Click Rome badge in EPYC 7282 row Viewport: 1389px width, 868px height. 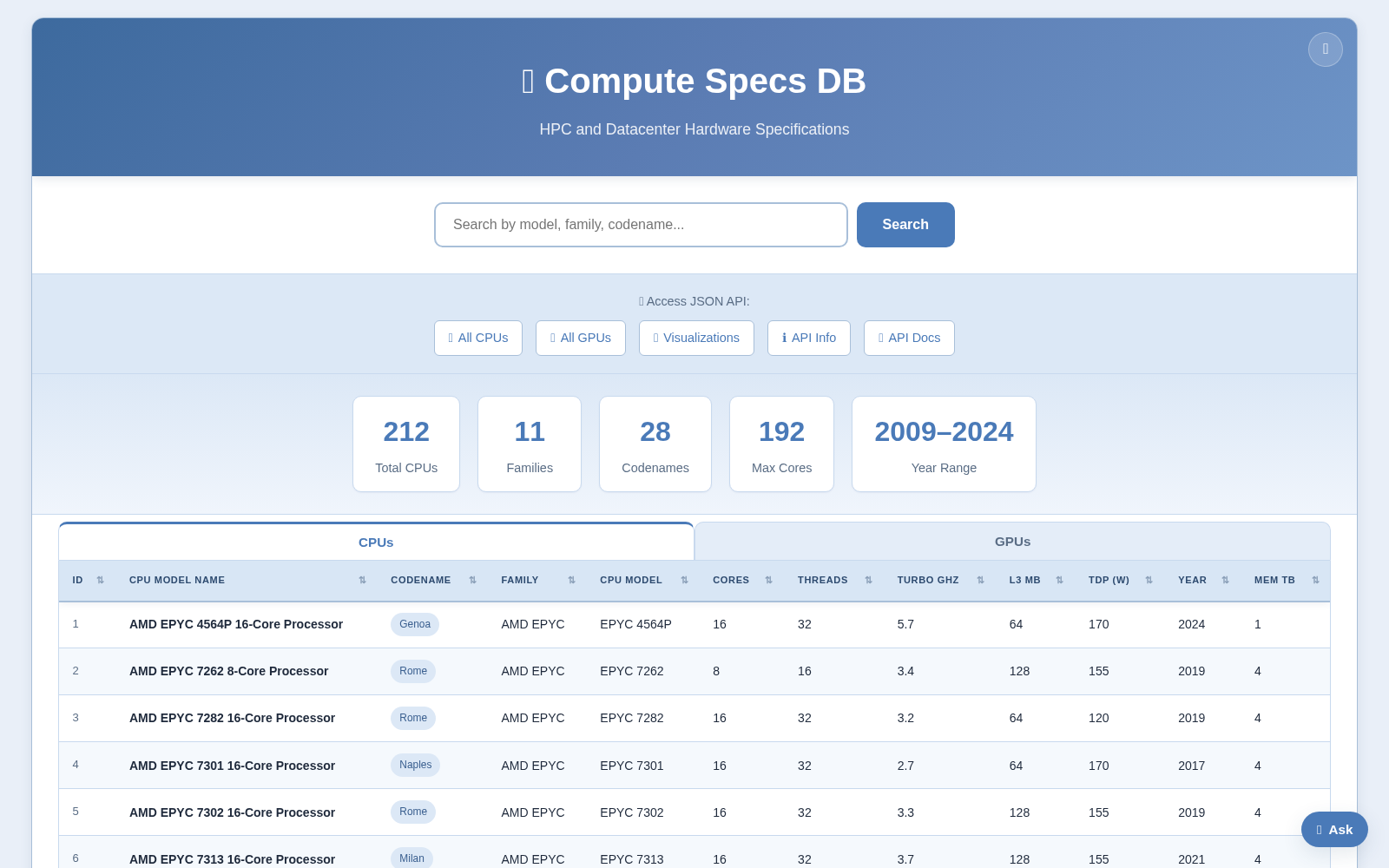[413, 718]
